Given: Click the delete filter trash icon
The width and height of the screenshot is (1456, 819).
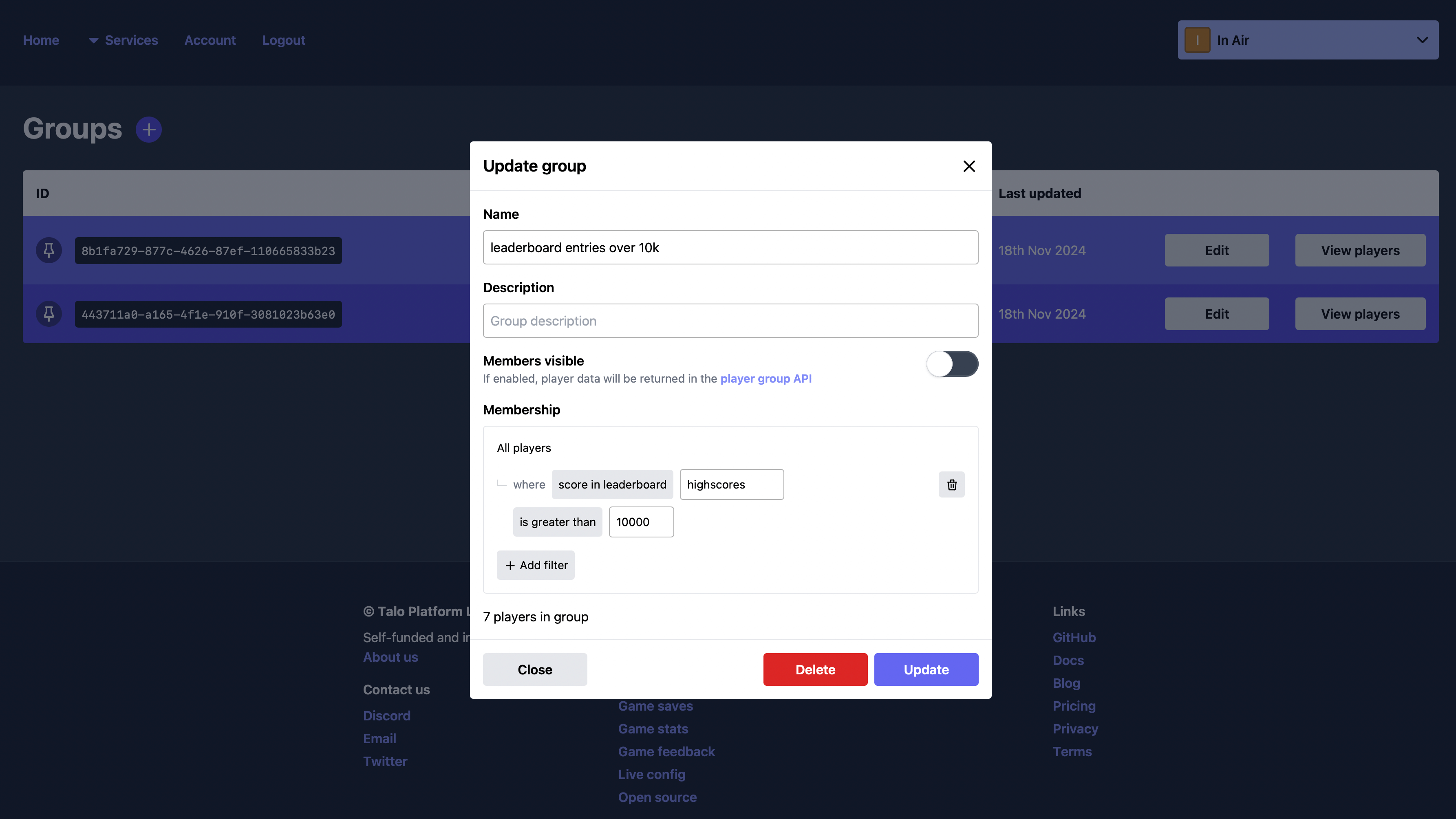Looking at the screenshot, I should tap(951, 484).
